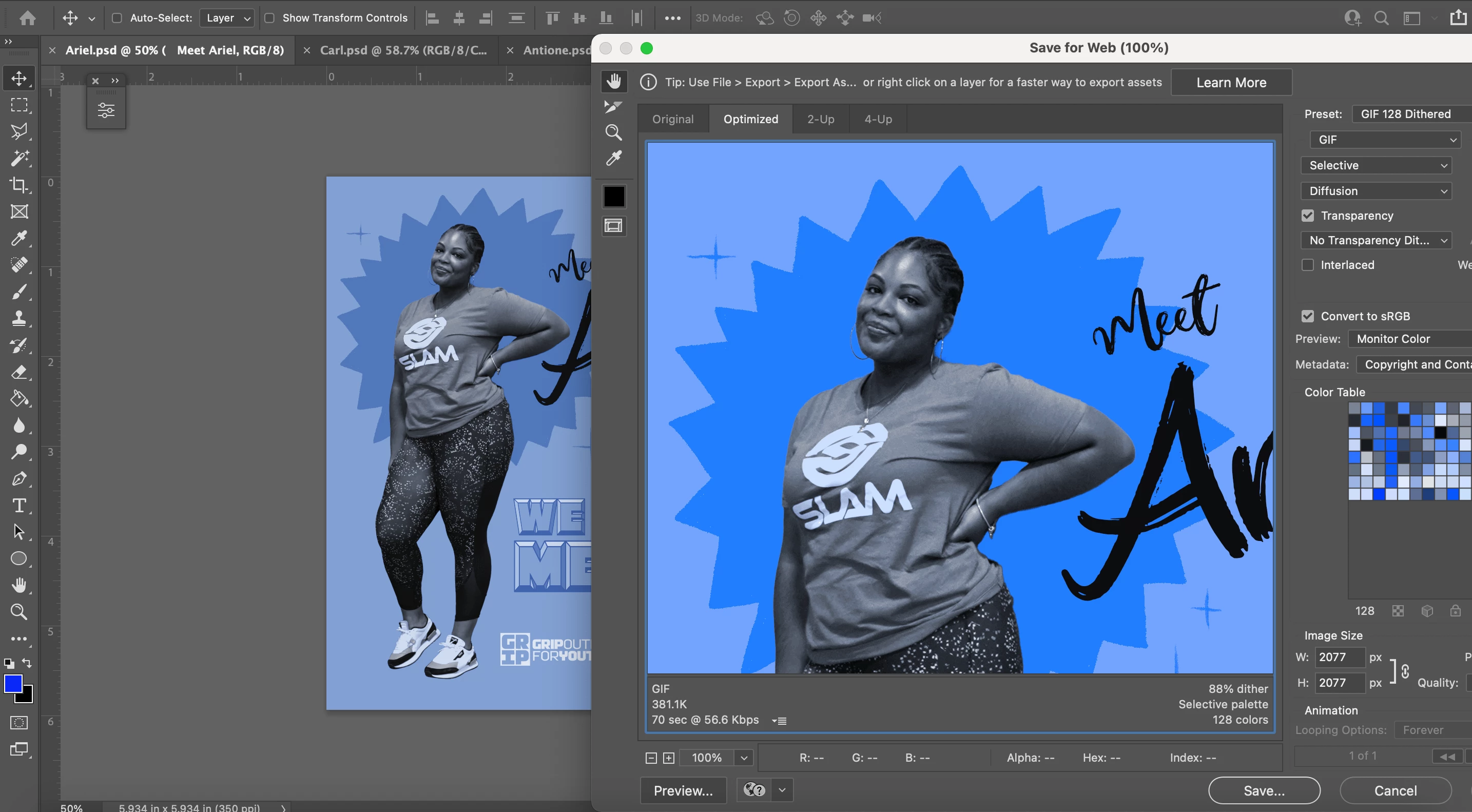This screenshot has width=1472, height=812.
Task: Click the Save... button
Action: click(x=1264, y=790)
